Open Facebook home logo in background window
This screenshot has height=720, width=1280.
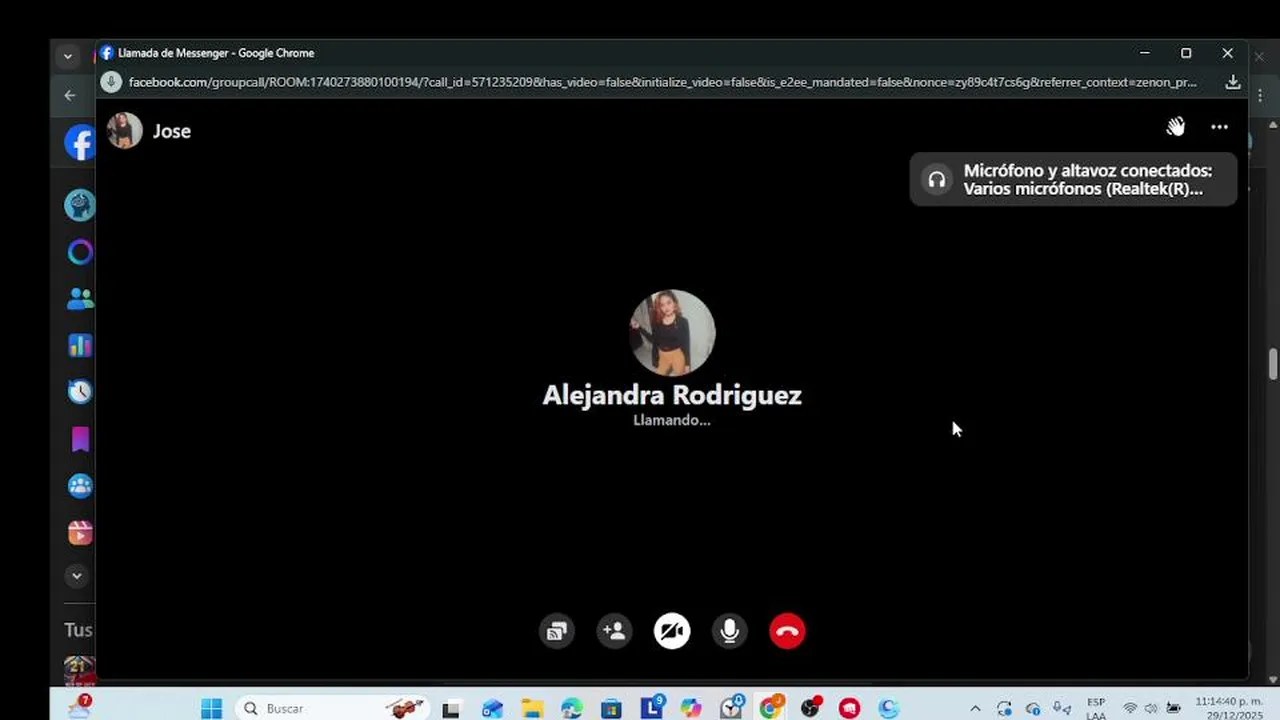pos(80,142)
